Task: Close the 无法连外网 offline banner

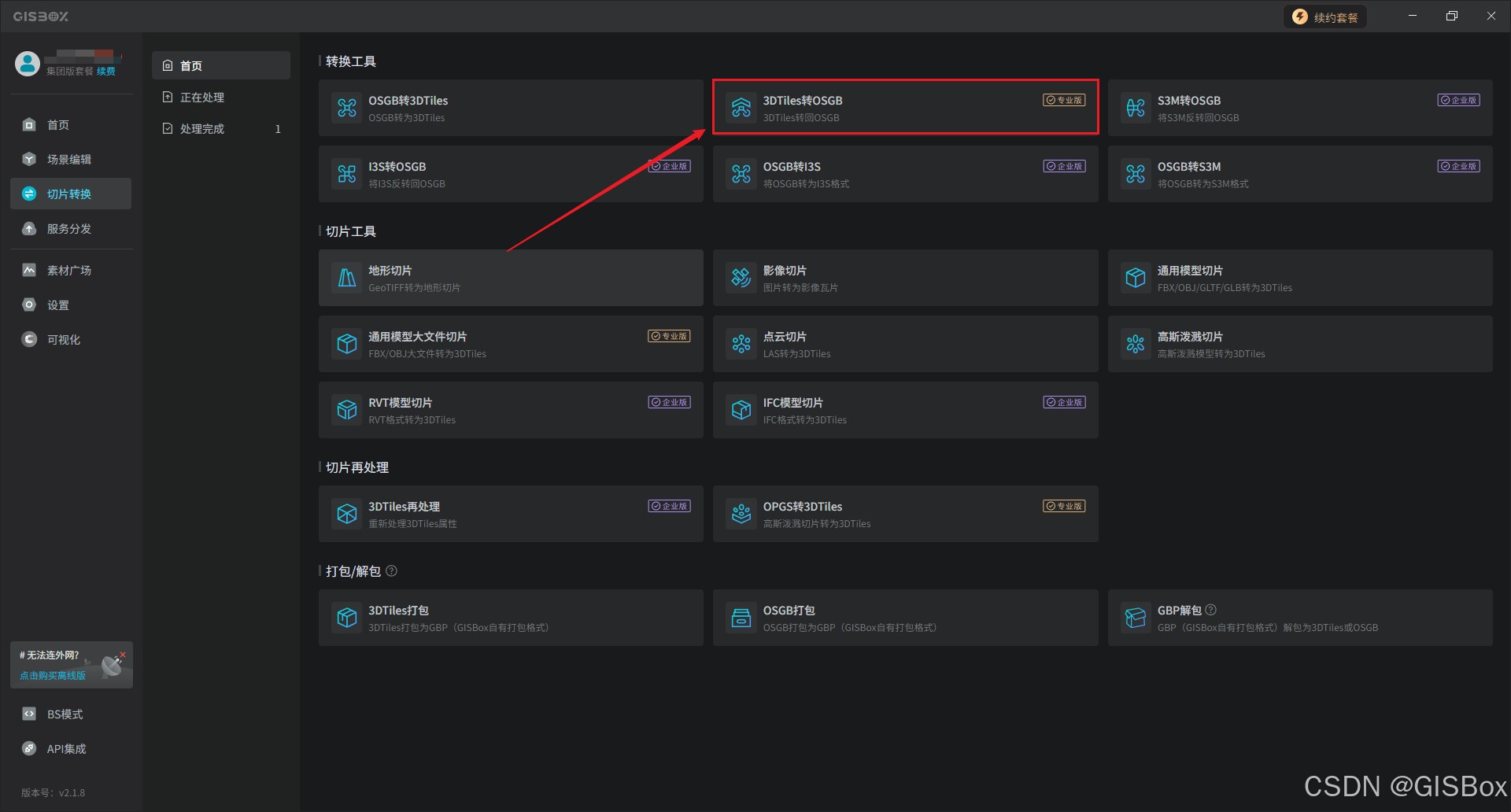Action: pyautogui.click(x=123, y=655)
